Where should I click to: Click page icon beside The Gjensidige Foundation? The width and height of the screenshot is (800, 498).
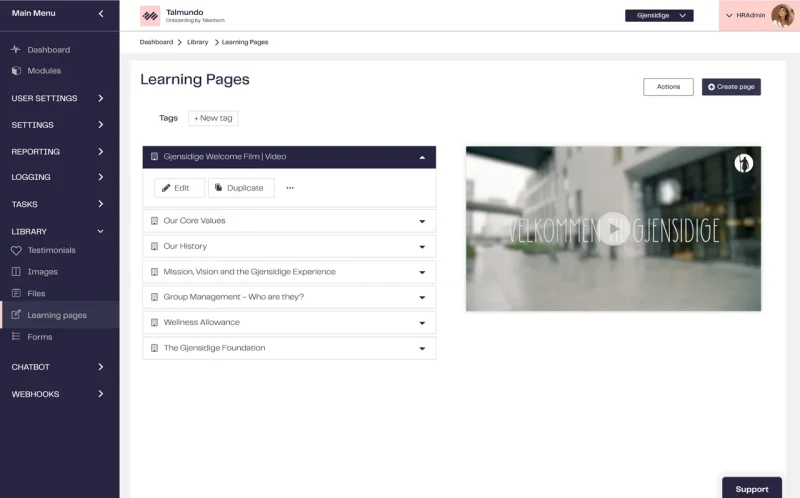(x=154, y=348)
